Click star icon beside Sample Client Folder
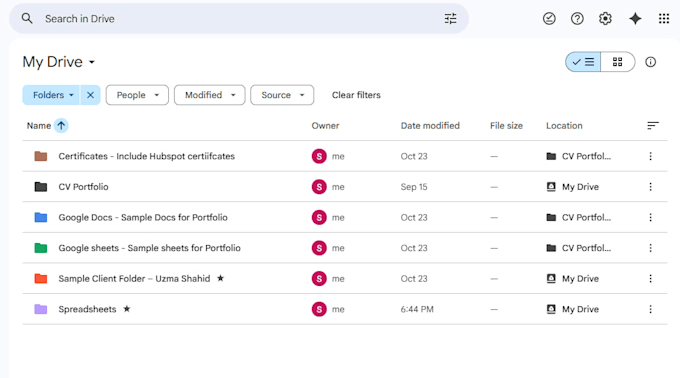This screenshot has height=378, width=680. (x=220, y=278)
